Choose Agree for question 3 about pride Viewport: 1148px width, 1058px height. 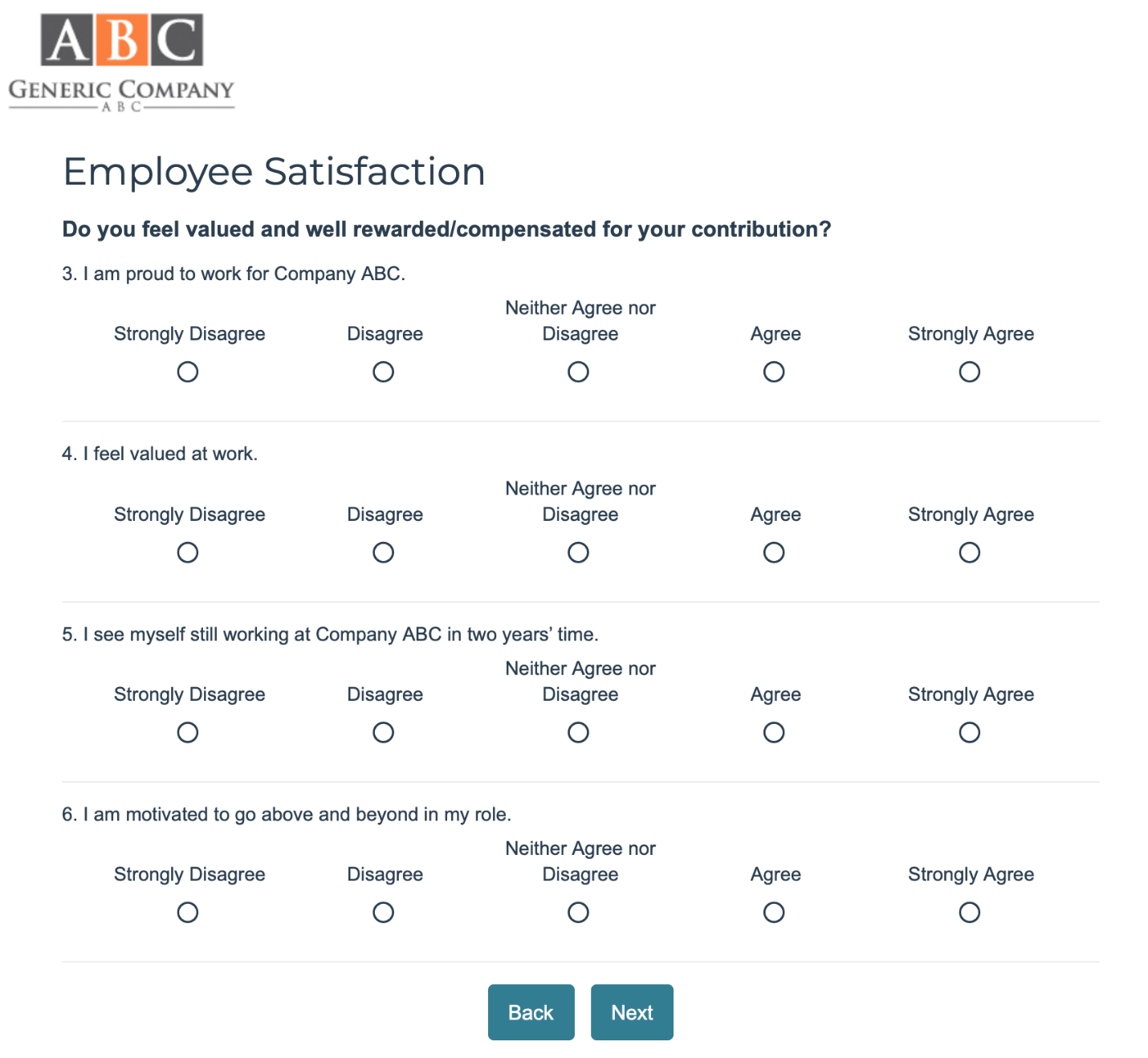point(773,372)
